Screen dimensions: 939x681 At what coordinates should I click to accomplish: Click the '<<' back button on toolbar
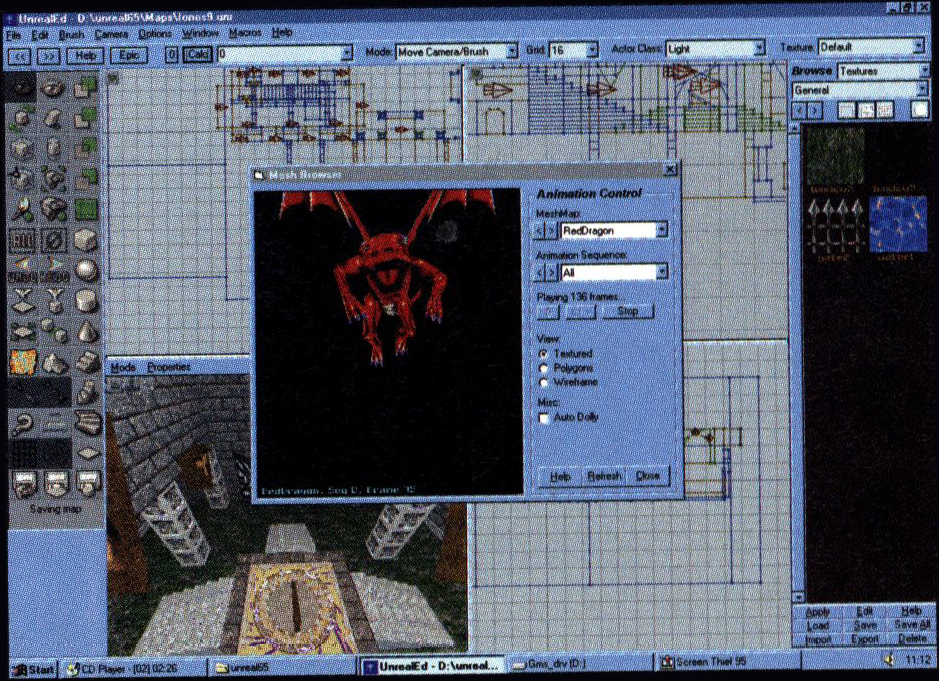pyautogui.click(x=19, y=56)
